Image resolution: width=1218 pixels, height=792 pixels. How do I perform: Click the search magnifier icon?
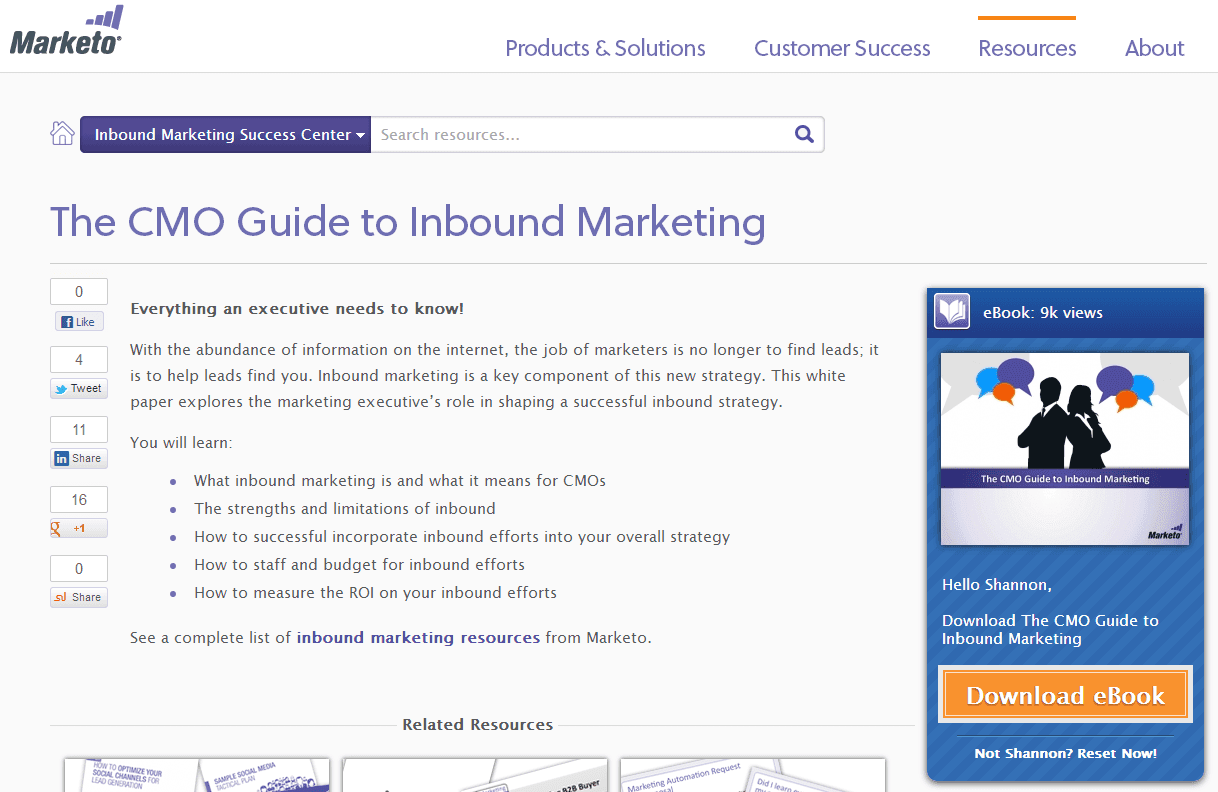pyautogui.click(x=804, y=134)
